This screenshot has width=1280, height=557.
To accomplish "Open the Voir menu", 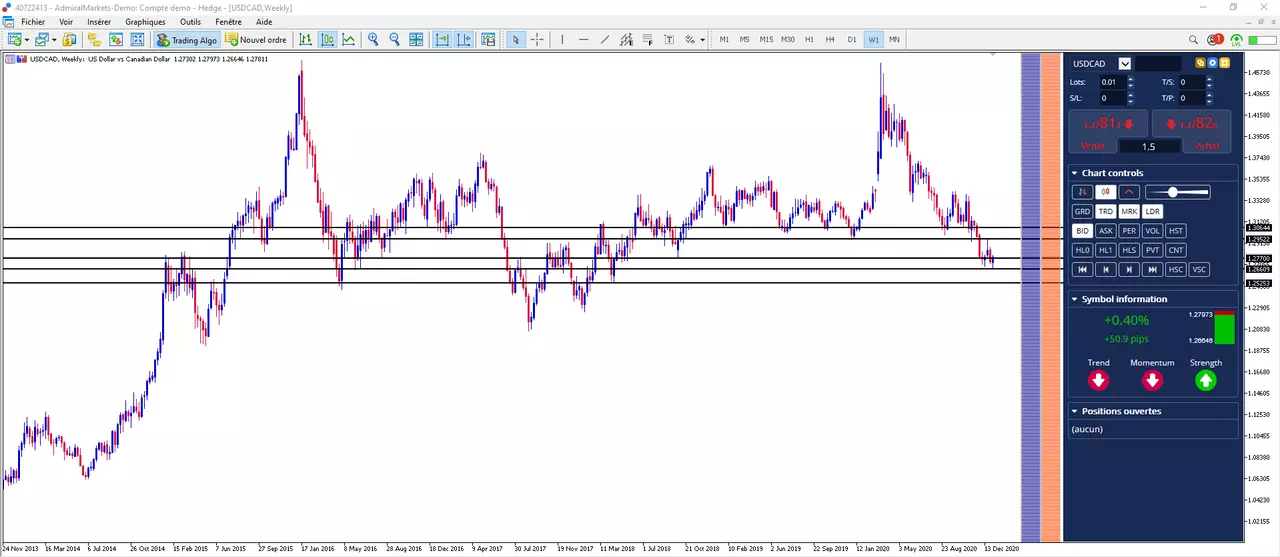I will [x=66, y=21].
